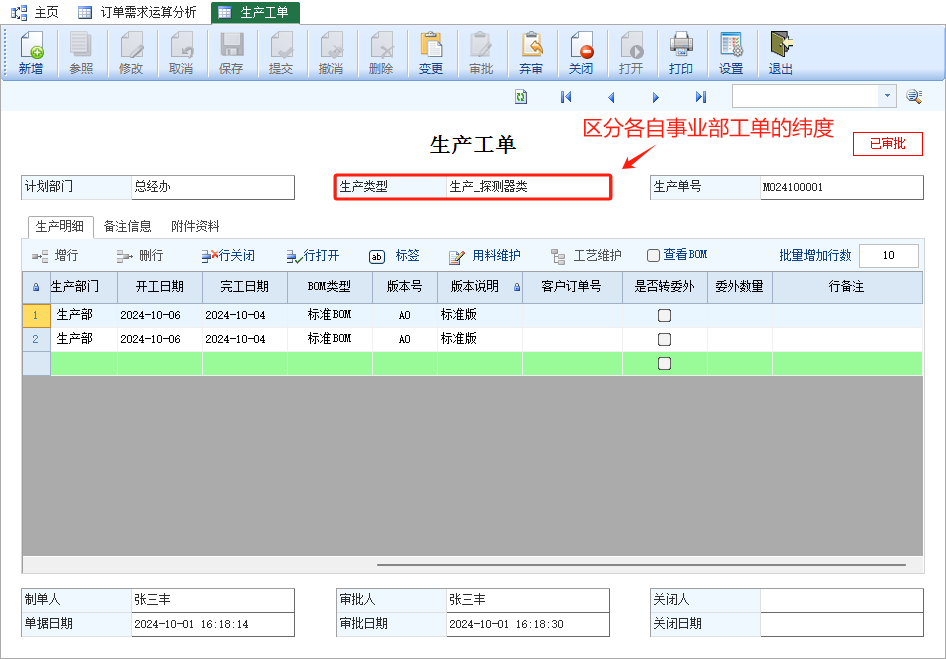Open 设置 (Settings) from the toolbar
946x659 pixels.
[x=731, y=53]
